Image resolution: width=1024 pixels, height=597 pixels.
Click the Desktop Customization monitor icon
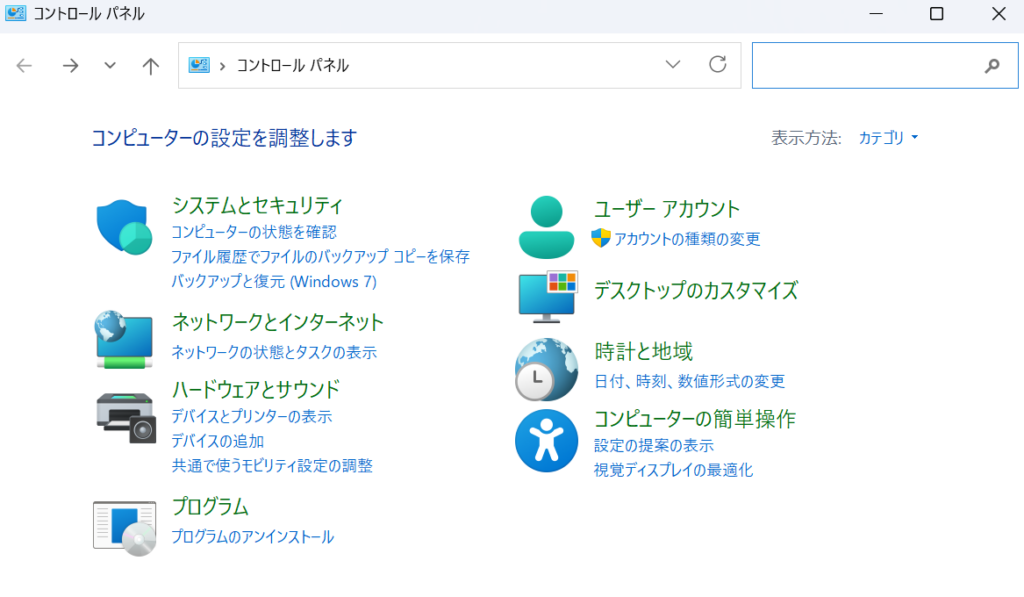click(x=547, y=296)
